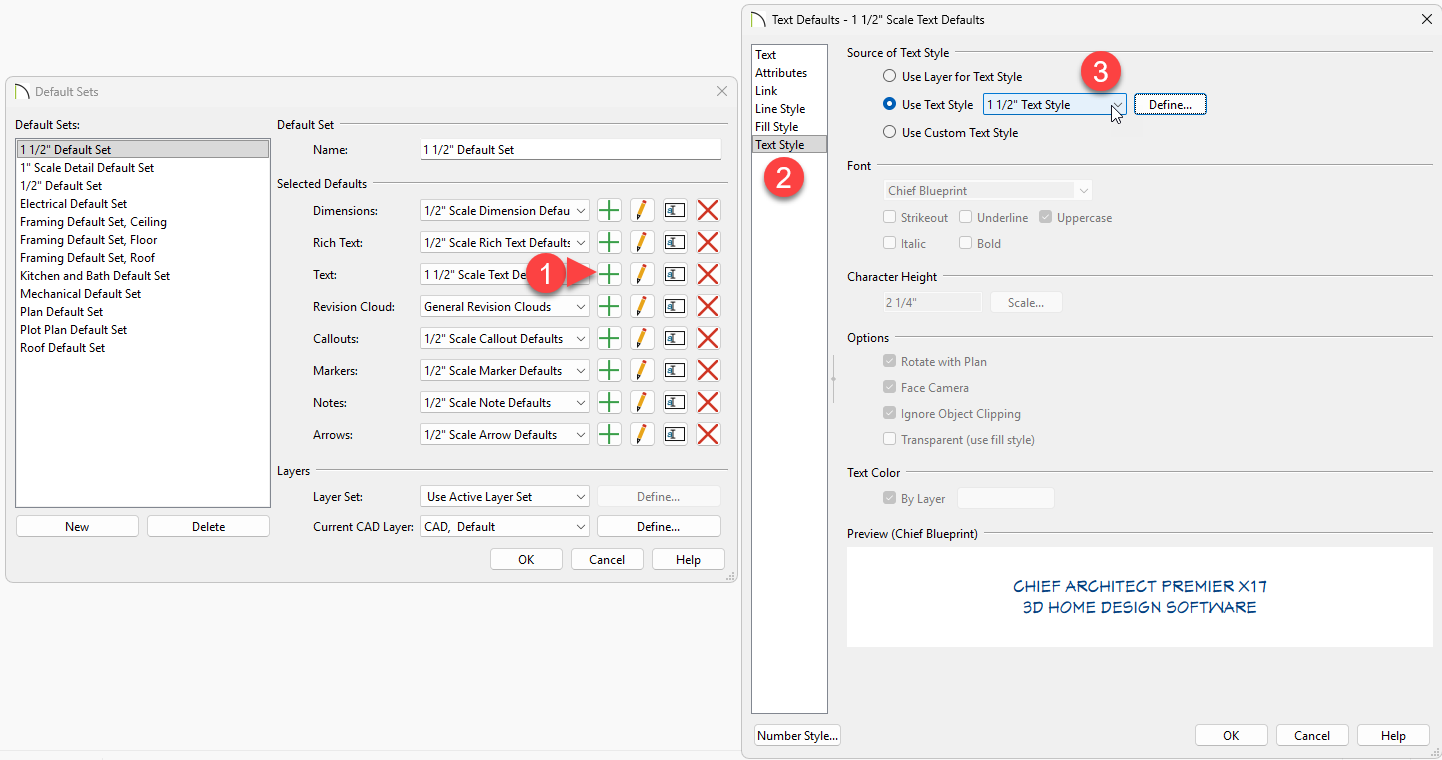Viewport: 1442px width, 760px height.
Task: Click copy icon for Revision Cloud row
Action: point(675,307)
